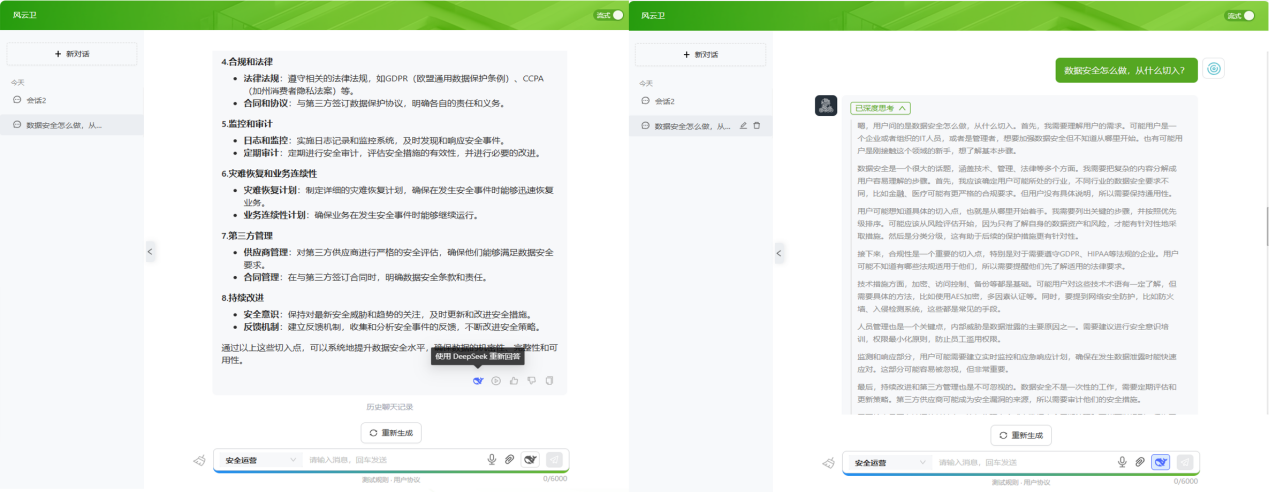Click the trash delete icon beside the conversation
This screenshot has height=492, width=1269.
pyautogui.click(x=756, y=126)
